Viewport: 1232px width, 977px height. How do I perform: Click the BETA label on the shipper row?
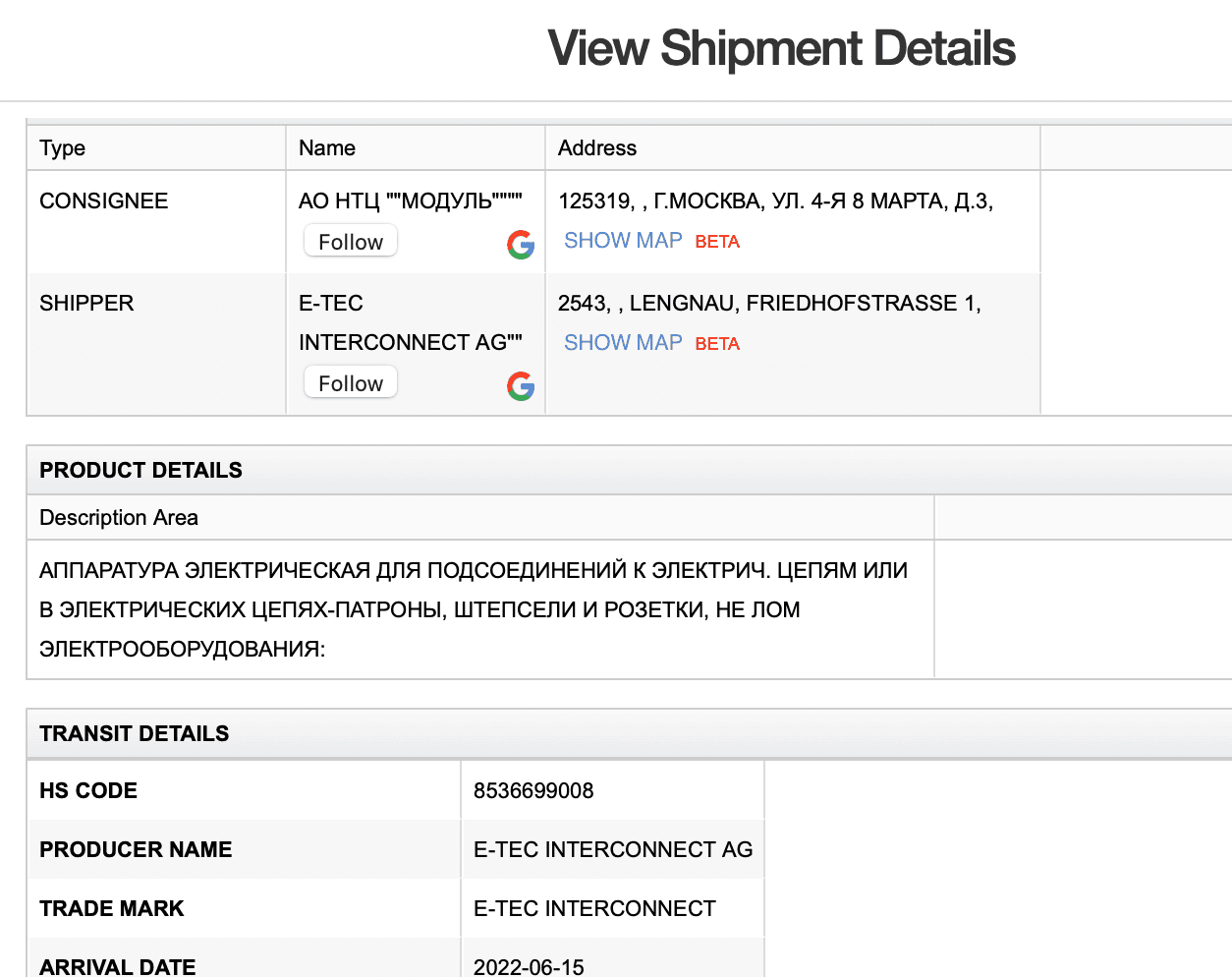tap(717, 344)
